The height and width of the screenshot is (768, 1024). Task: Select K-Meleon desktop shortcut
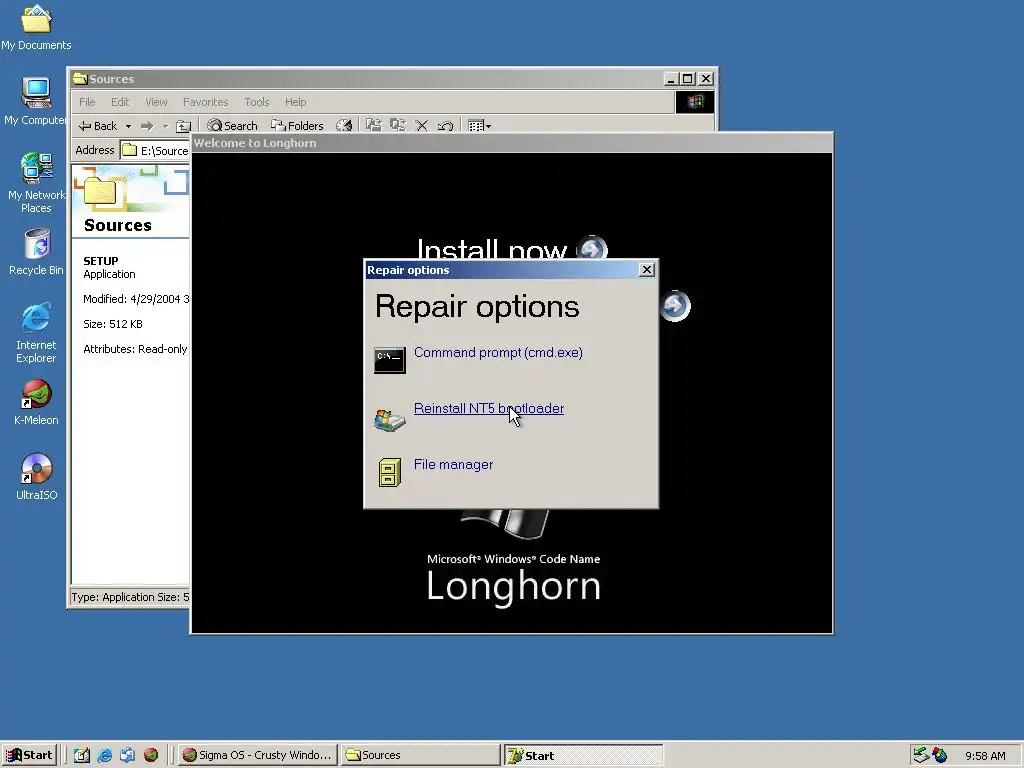point(36,402)
